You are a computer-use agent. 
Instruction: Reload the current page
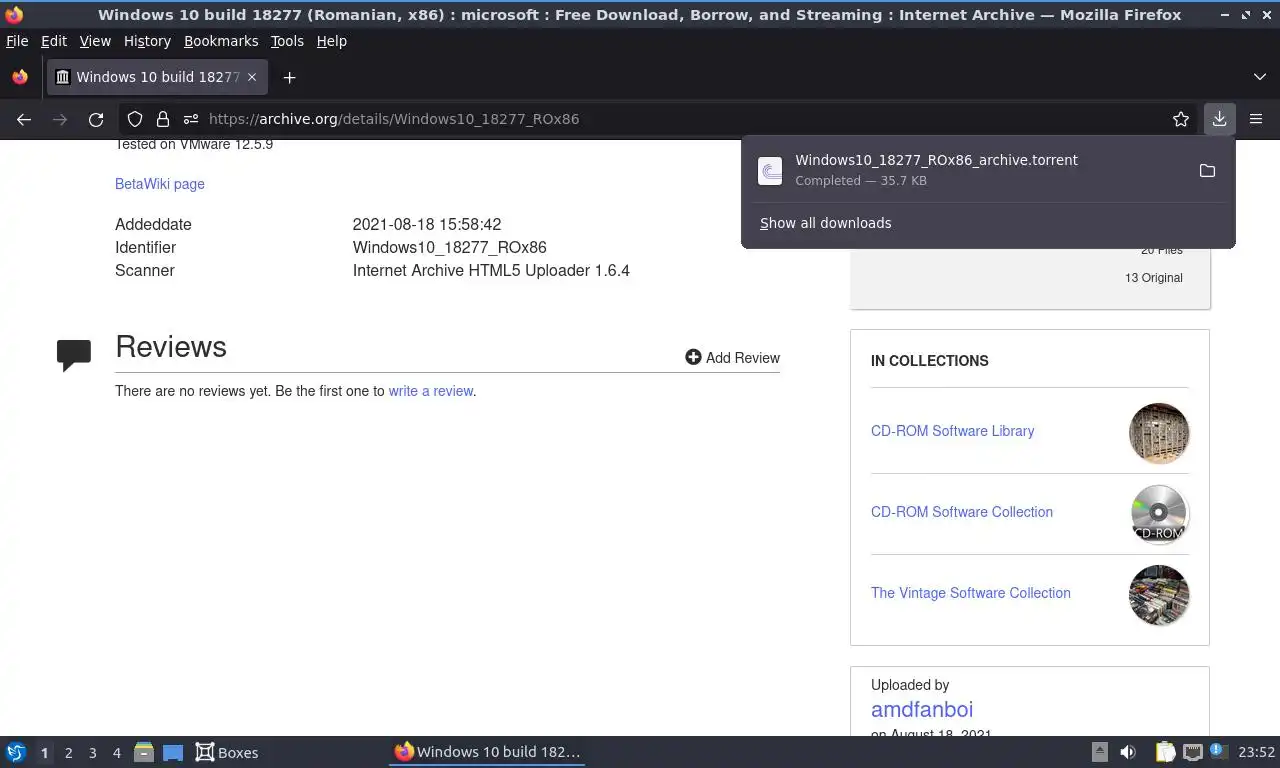[96, 119]
